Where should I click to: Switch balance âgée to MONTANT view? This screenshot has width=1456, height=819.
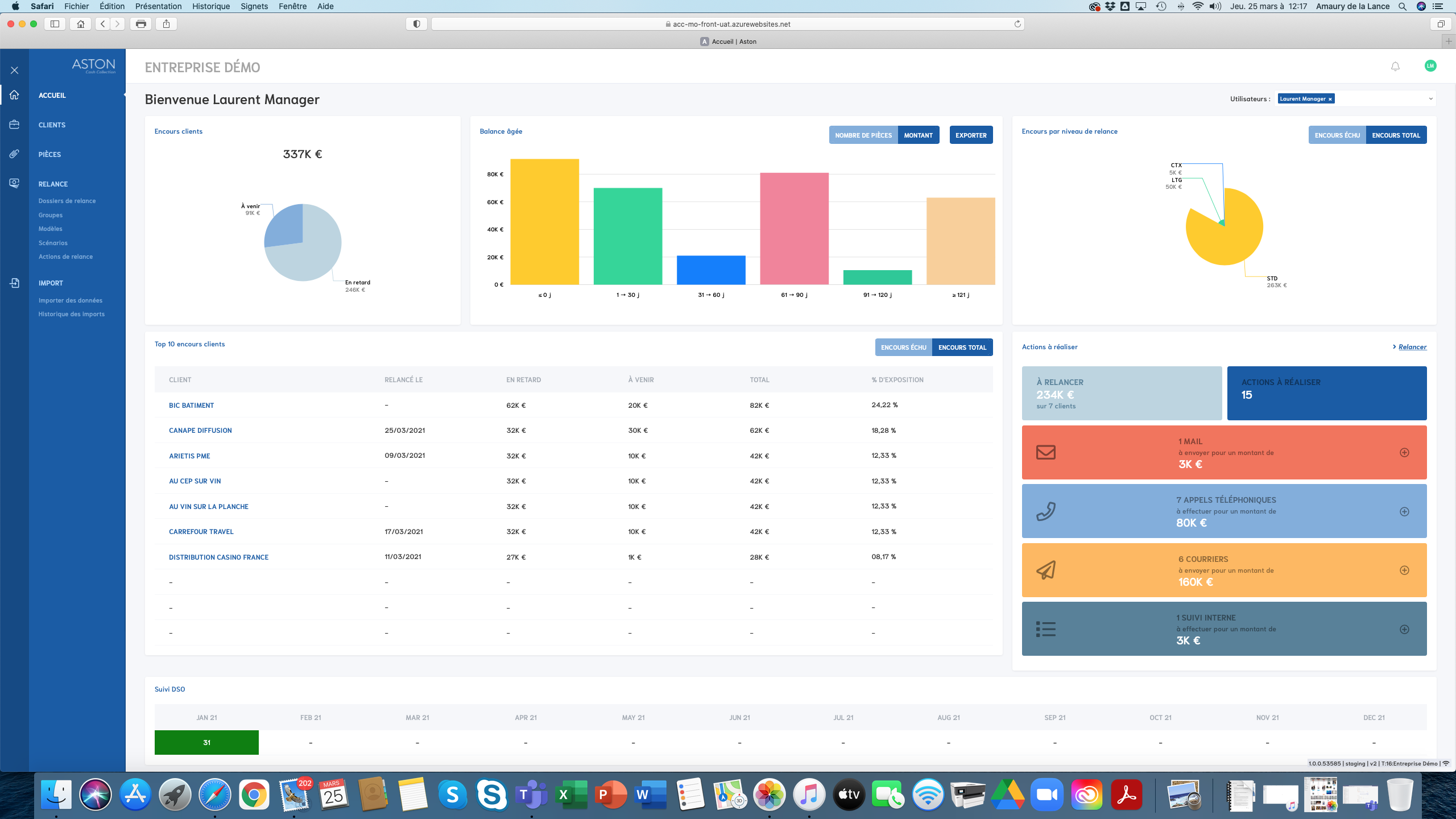(x=918, y=135)
